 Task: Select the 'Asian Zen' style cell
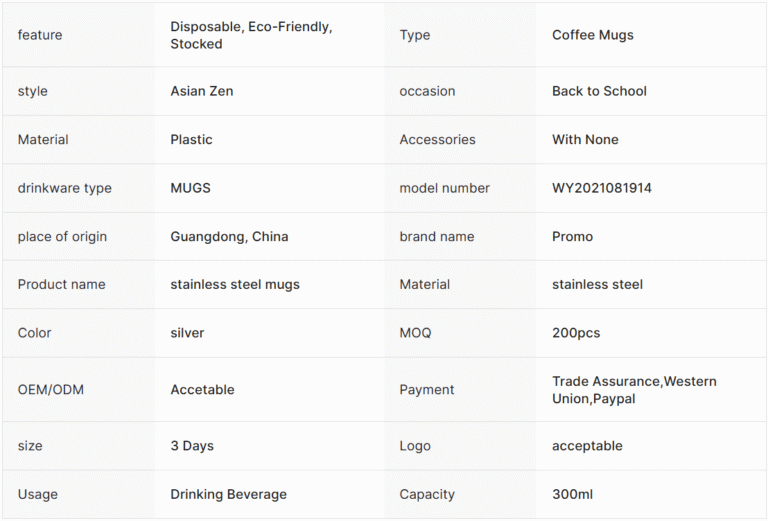201,91
